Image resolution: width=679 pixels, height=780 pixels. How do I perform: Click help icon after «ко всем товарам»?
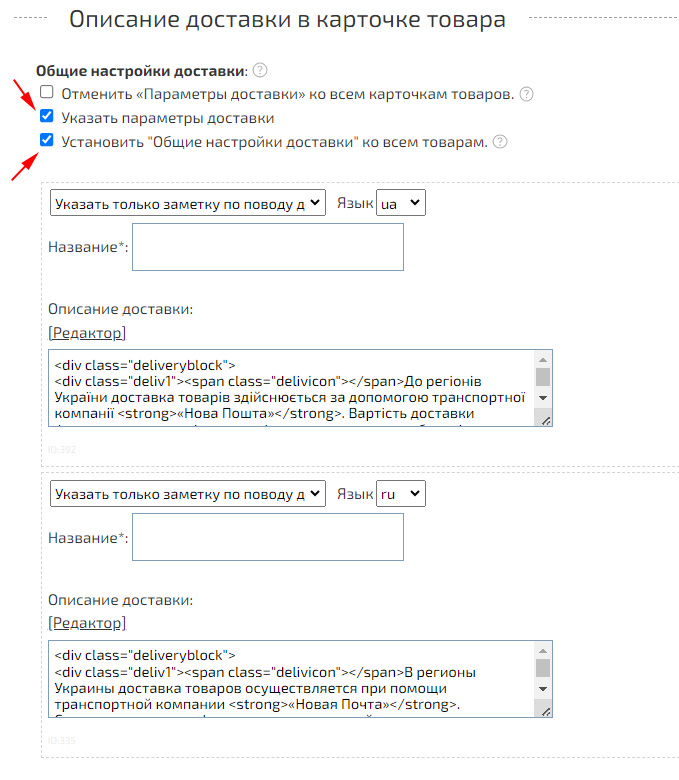click(500, 142)
